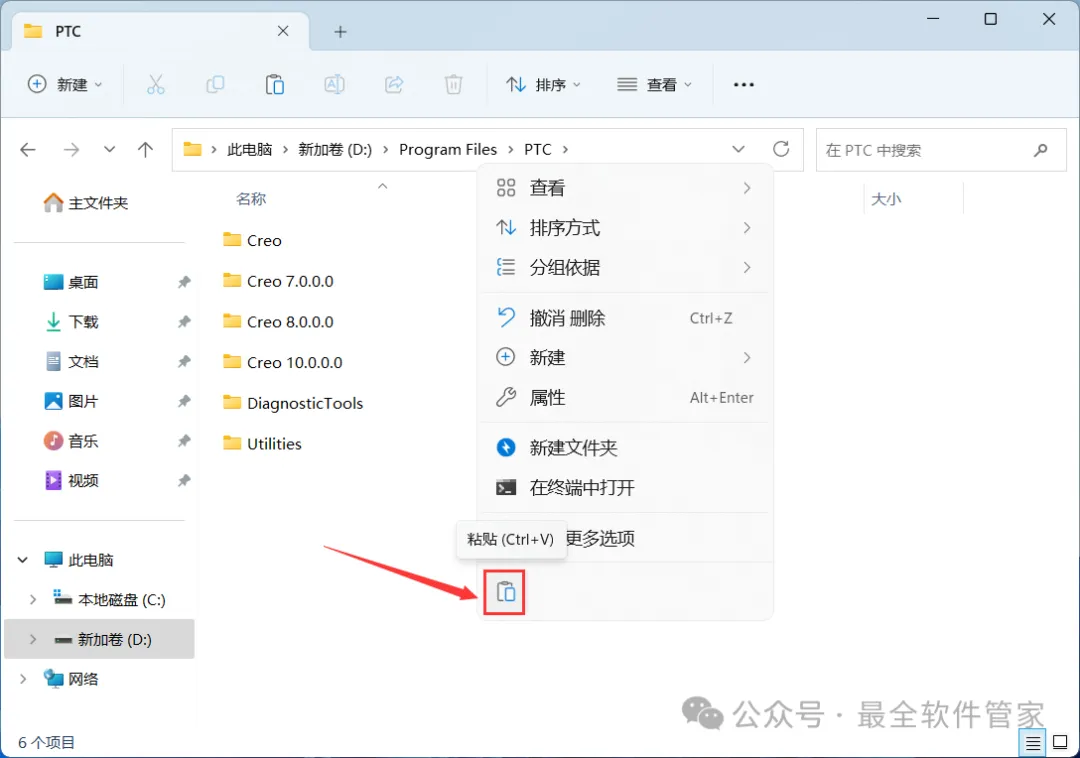The height and width of the screenshot is (758, 1080).
Task: Click the search magnifier icon
Action: click(1041, 149)
